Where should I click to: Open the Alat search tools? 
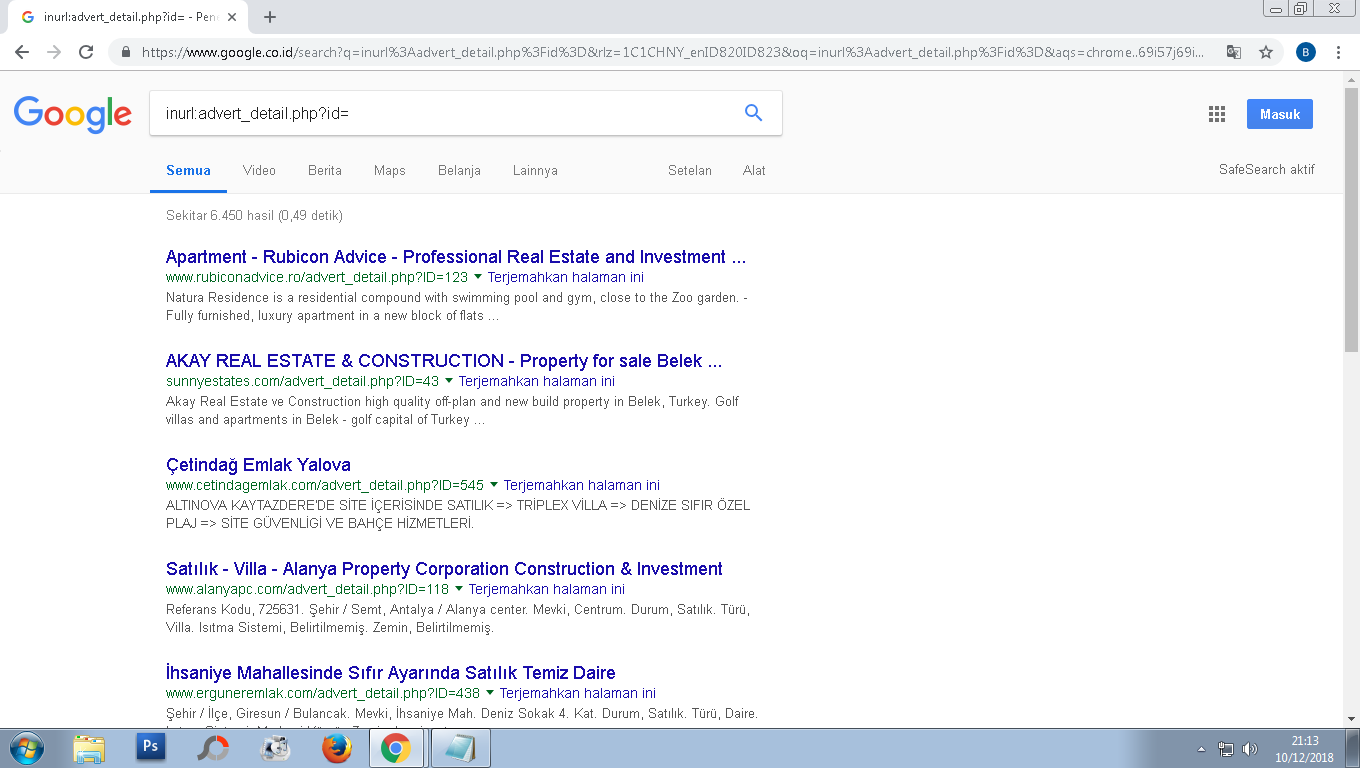(754, 170)
